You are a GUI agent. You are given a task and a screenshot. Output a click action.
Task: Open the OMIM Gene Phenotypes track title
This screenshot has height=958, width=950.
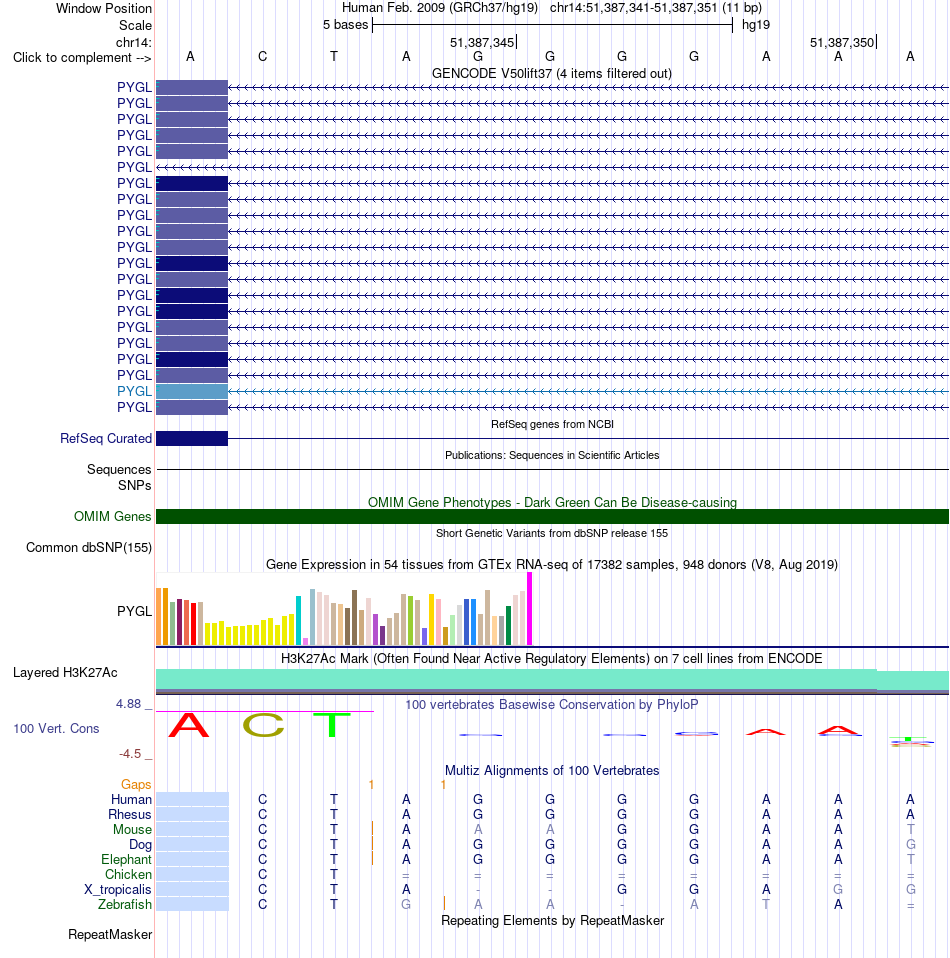click(x=552, y=502)
